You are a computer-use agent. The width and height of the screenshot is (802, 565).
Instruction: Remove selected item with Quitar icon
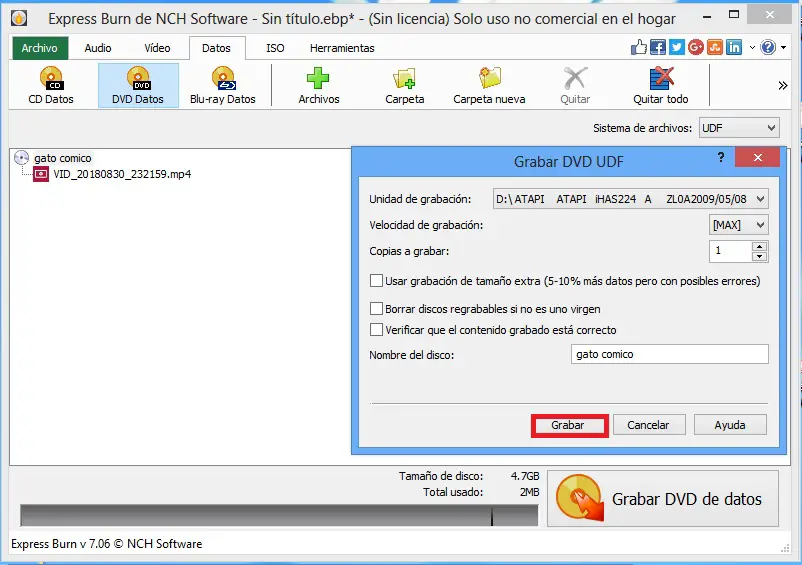pyautogui.click(x=575, y=79)
